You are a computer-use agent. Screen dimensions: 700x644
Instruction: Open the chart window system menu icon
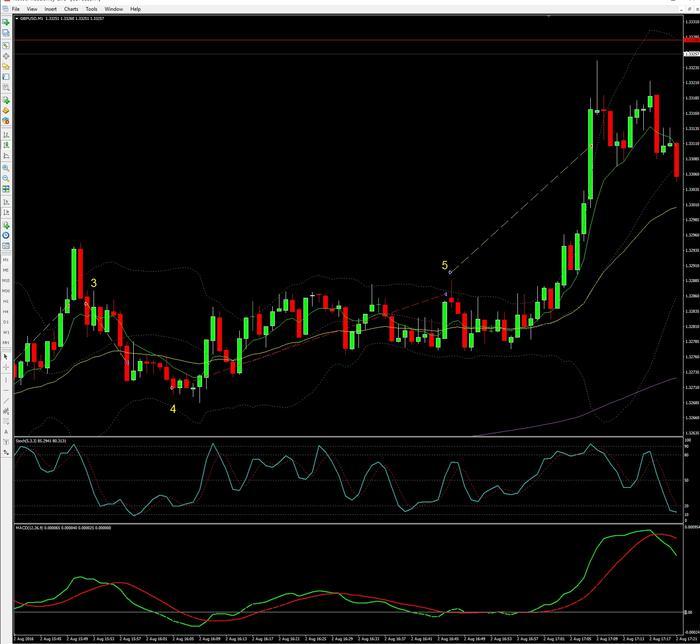(5, 9)
